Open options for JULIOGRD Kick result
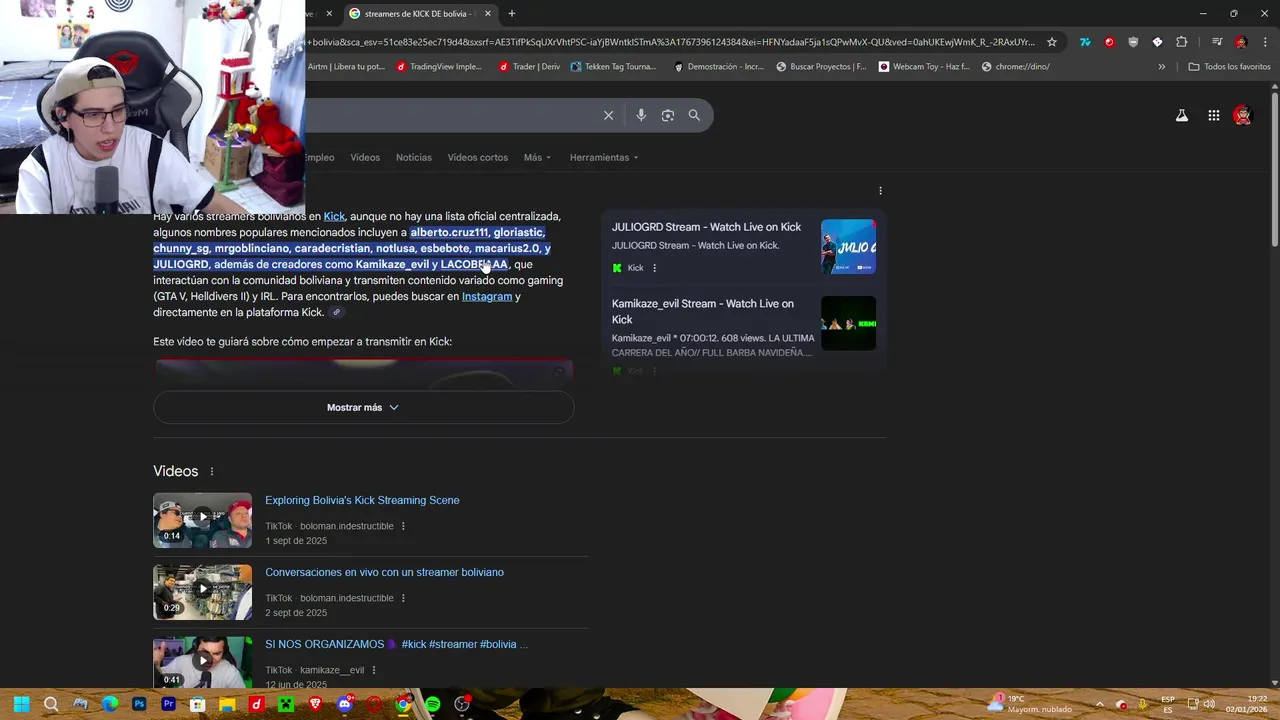Image resolution: width=1280 pixels, height=720 pixels. (x=655, y=268)
